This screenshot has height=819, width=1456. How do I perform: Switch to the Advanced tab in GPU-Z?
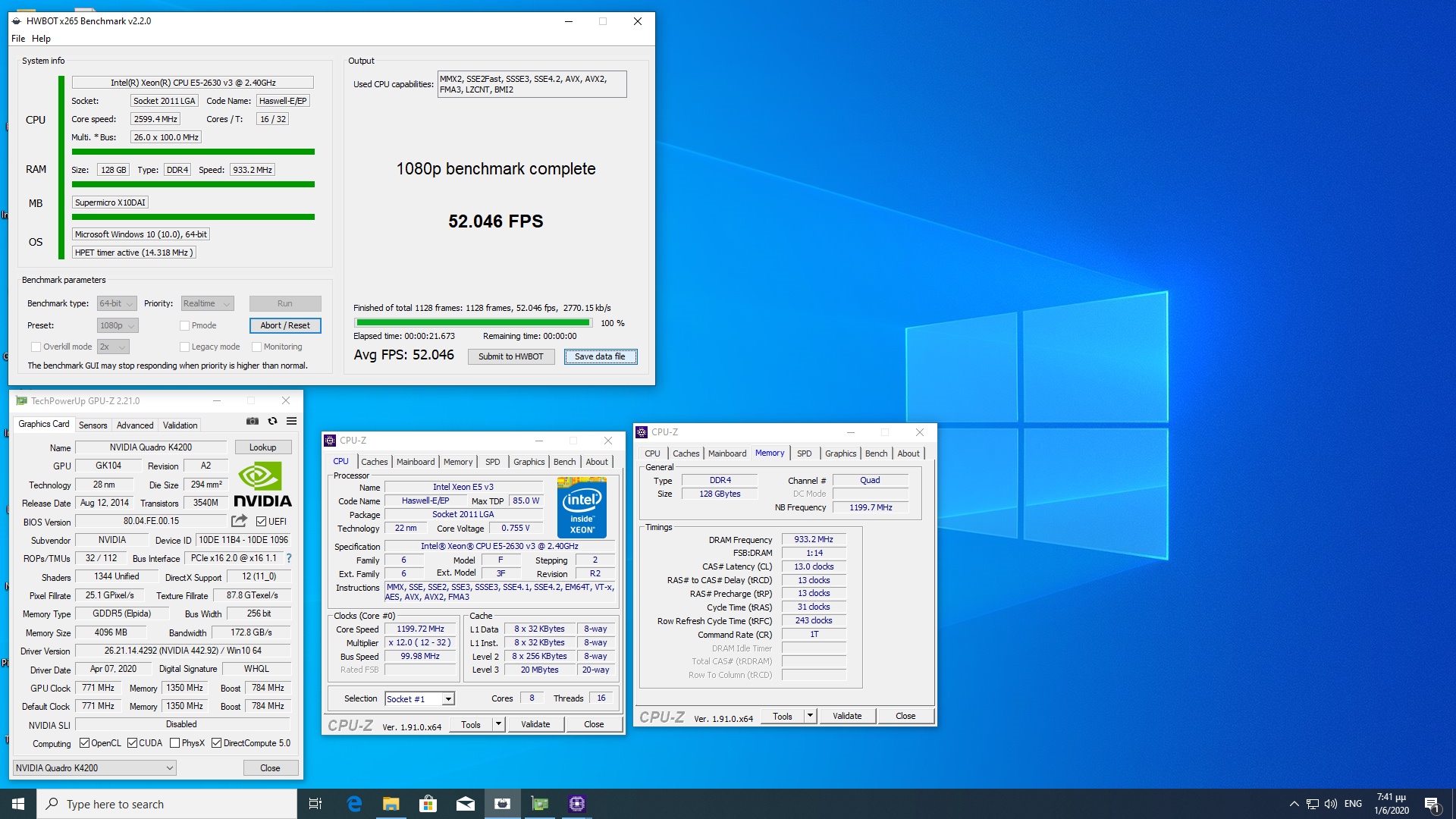point(135,425)
